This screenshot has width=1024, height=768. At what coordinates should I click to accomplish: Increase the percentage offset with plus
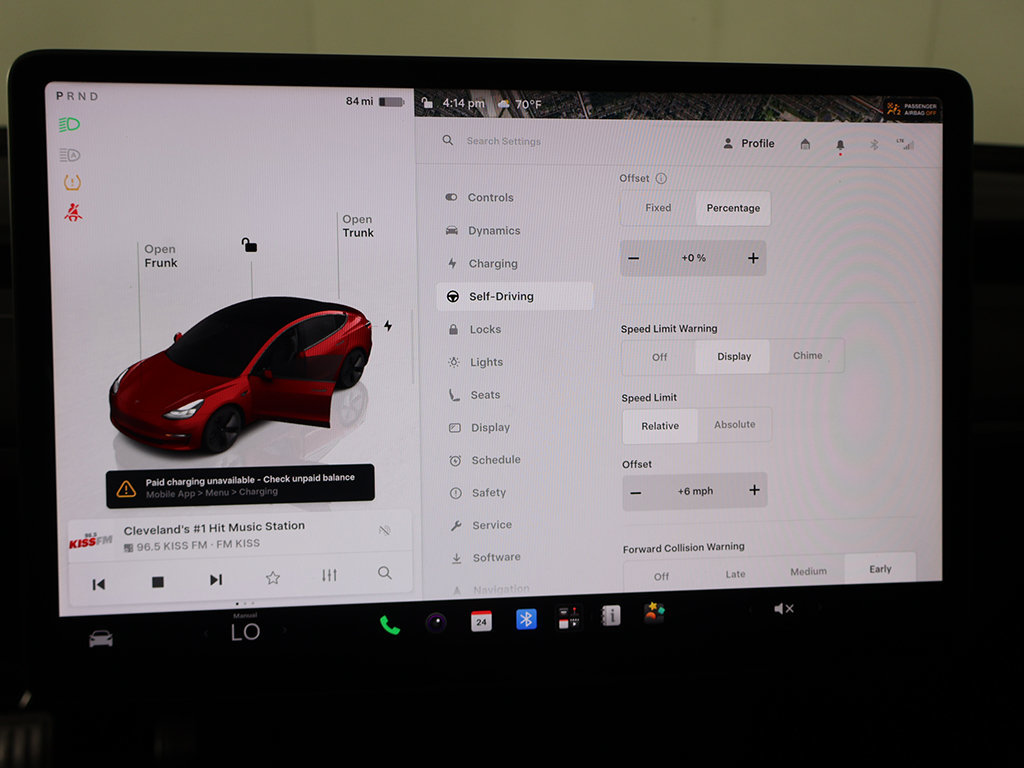pyautogui.click(x=752, y=258)
